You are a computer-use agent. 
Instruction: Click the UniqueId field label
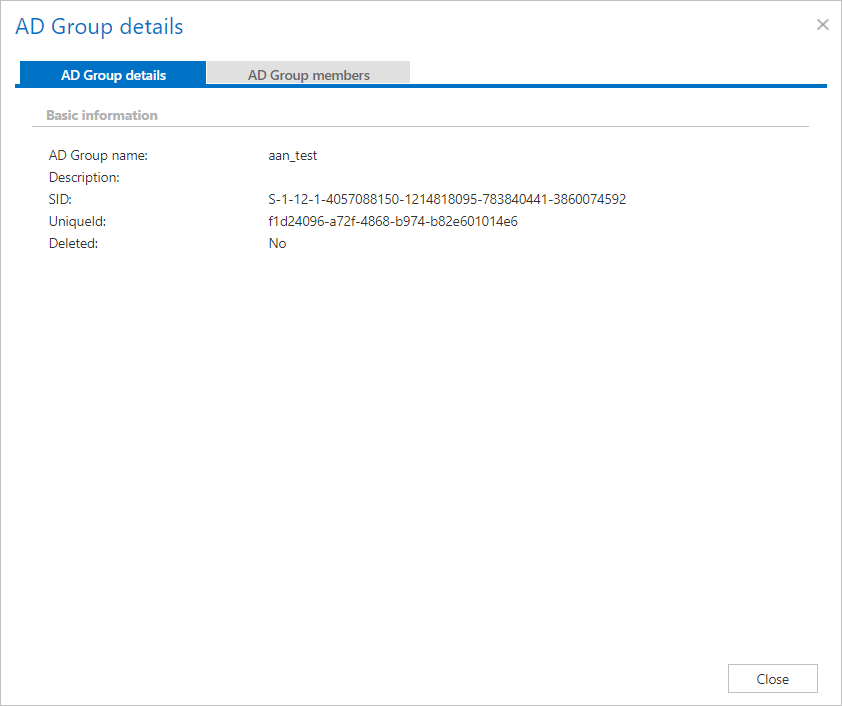(x=77, y=221)
